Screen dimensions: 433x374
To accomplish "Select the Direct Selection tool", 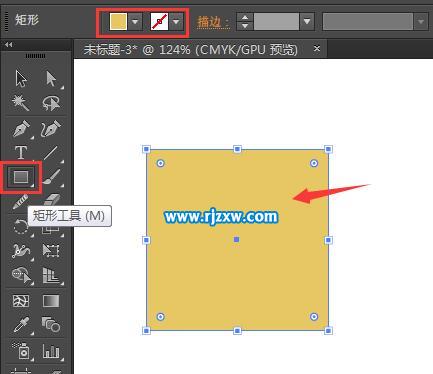I will [x=51, y=79].
